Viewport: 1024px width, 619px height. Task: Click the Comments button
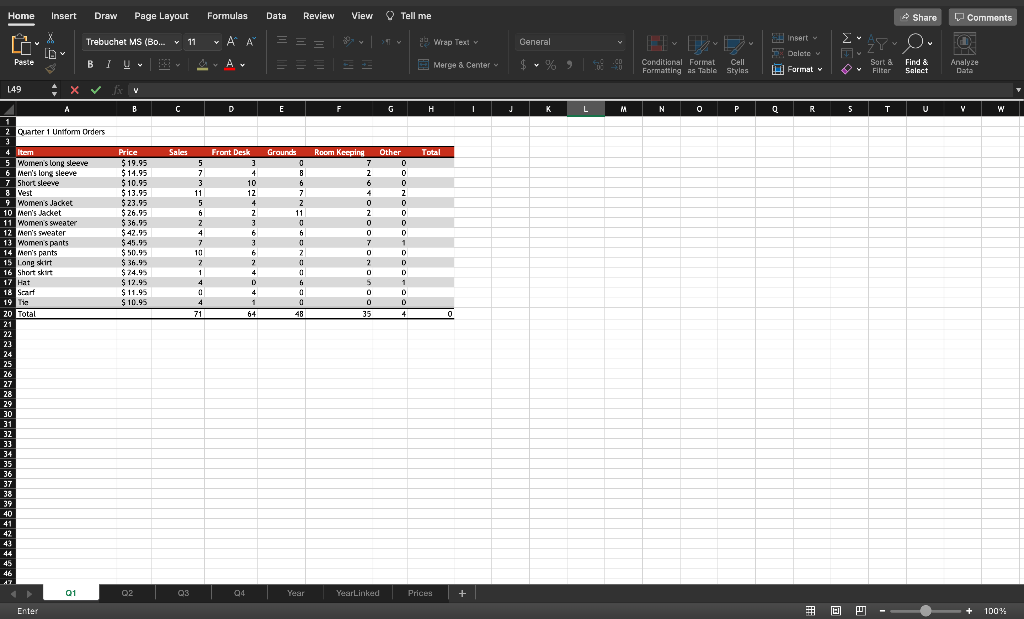[983, 18]
